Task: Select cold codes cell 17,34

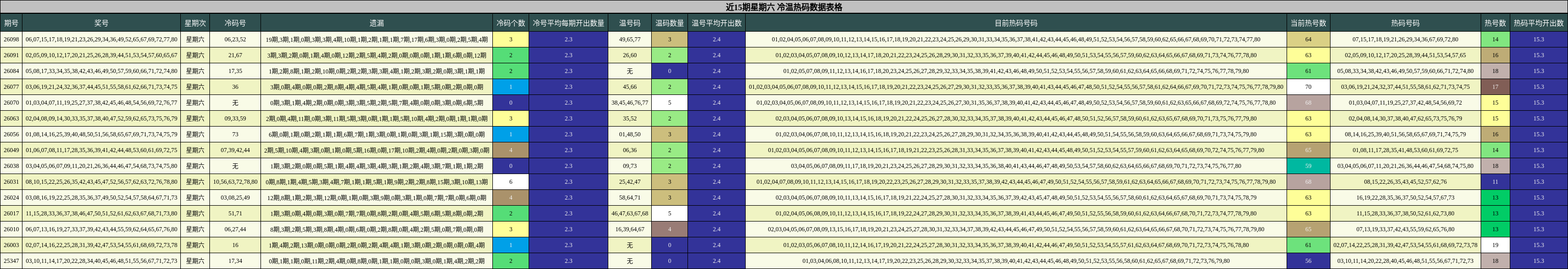Action: coord(235,261)
